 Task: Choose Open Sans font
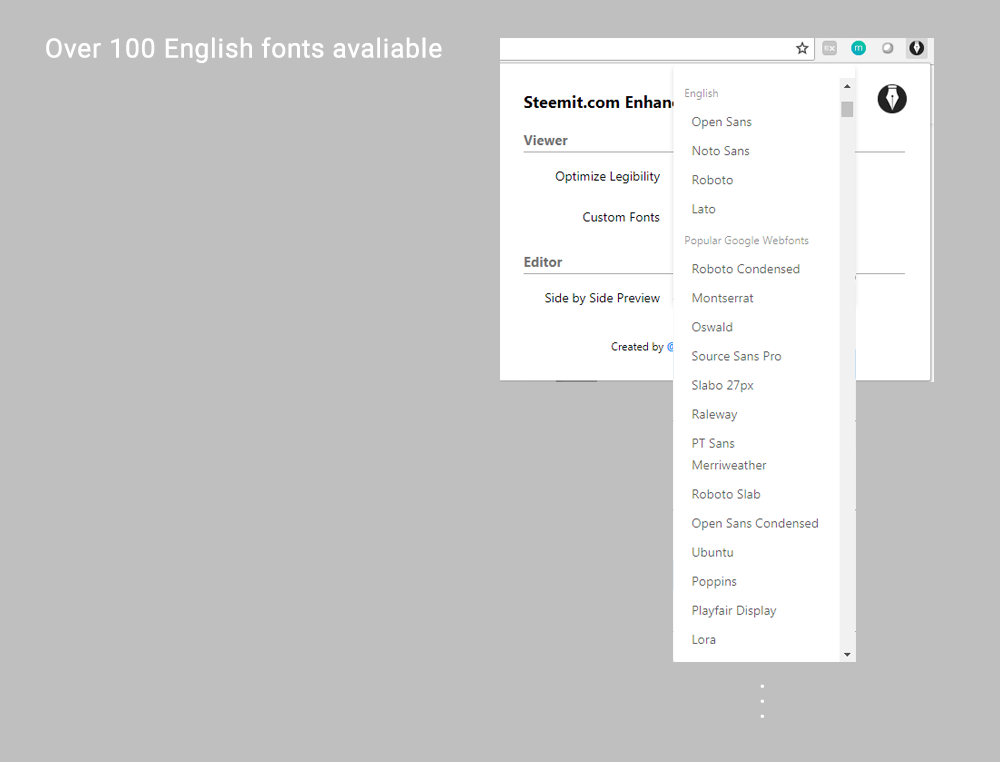[721, 122]
